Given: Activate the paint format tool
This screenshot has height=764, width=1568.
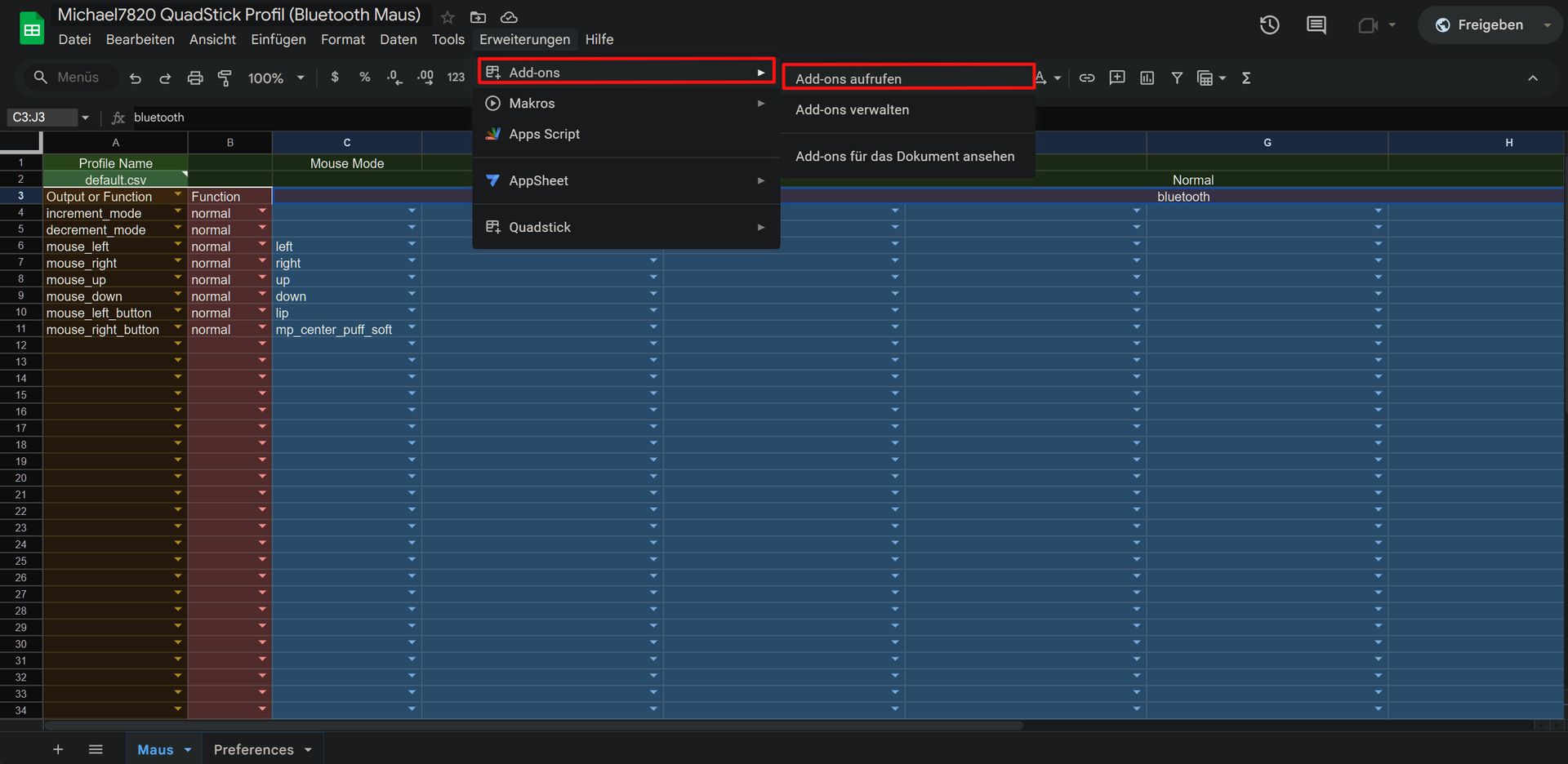Looking at the screenshot, I should [225, 78].
